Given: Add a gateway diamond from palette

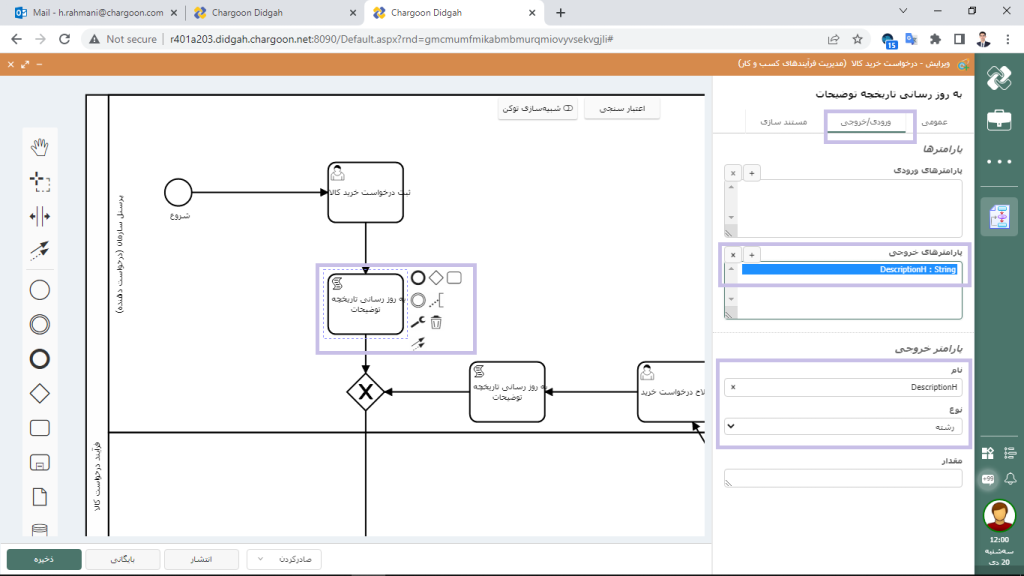Looking at the screenshot, I should coord(40,393).
